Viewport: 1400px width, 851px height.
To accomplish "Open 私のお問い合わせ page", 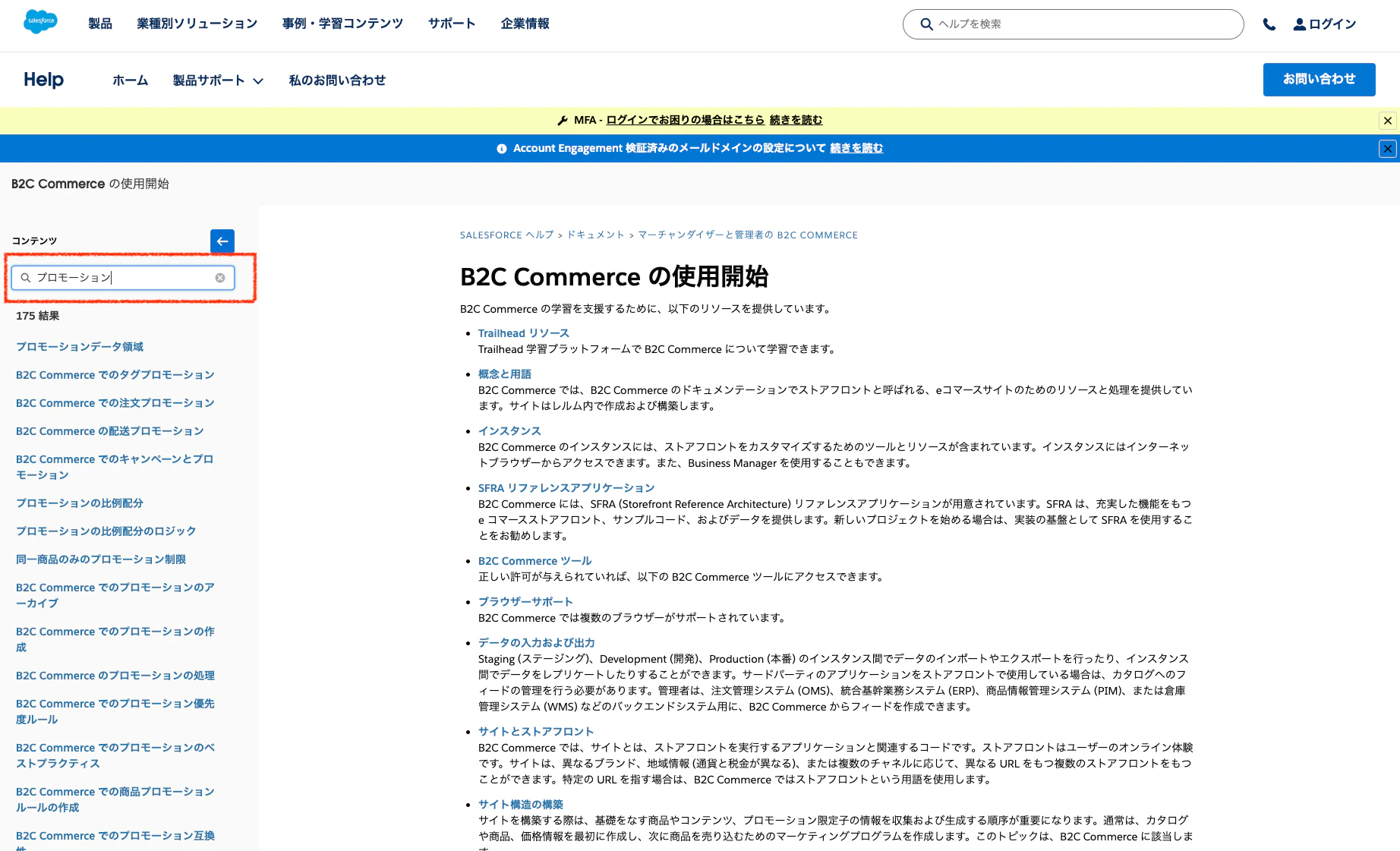I will coord(337,80).
